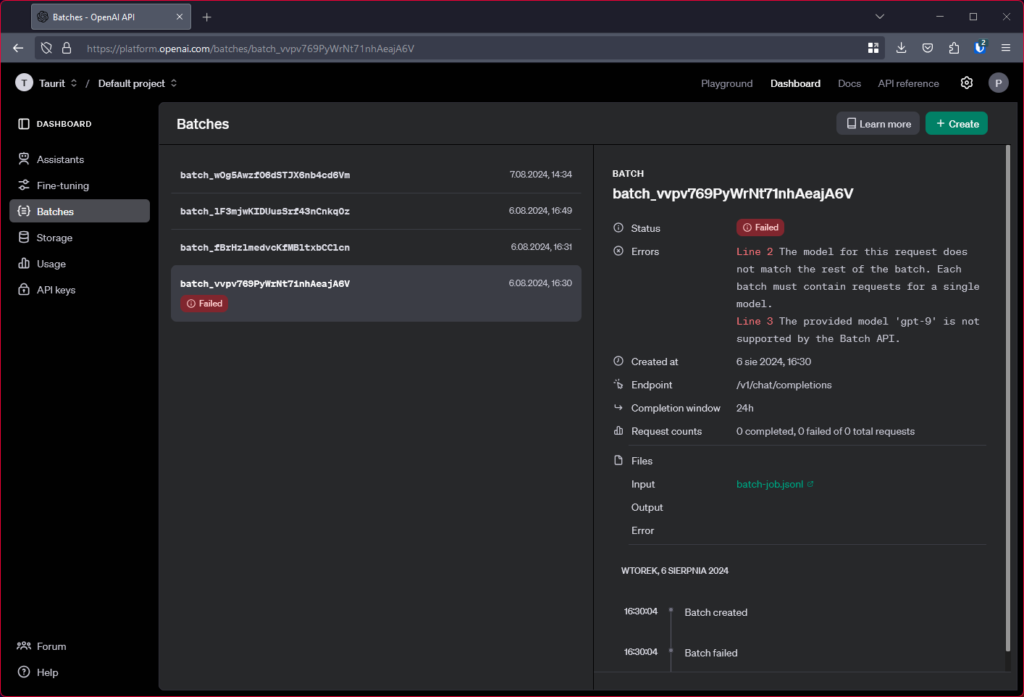
Task: Switch to the Dashboard tab
Action: pos(795,84)
